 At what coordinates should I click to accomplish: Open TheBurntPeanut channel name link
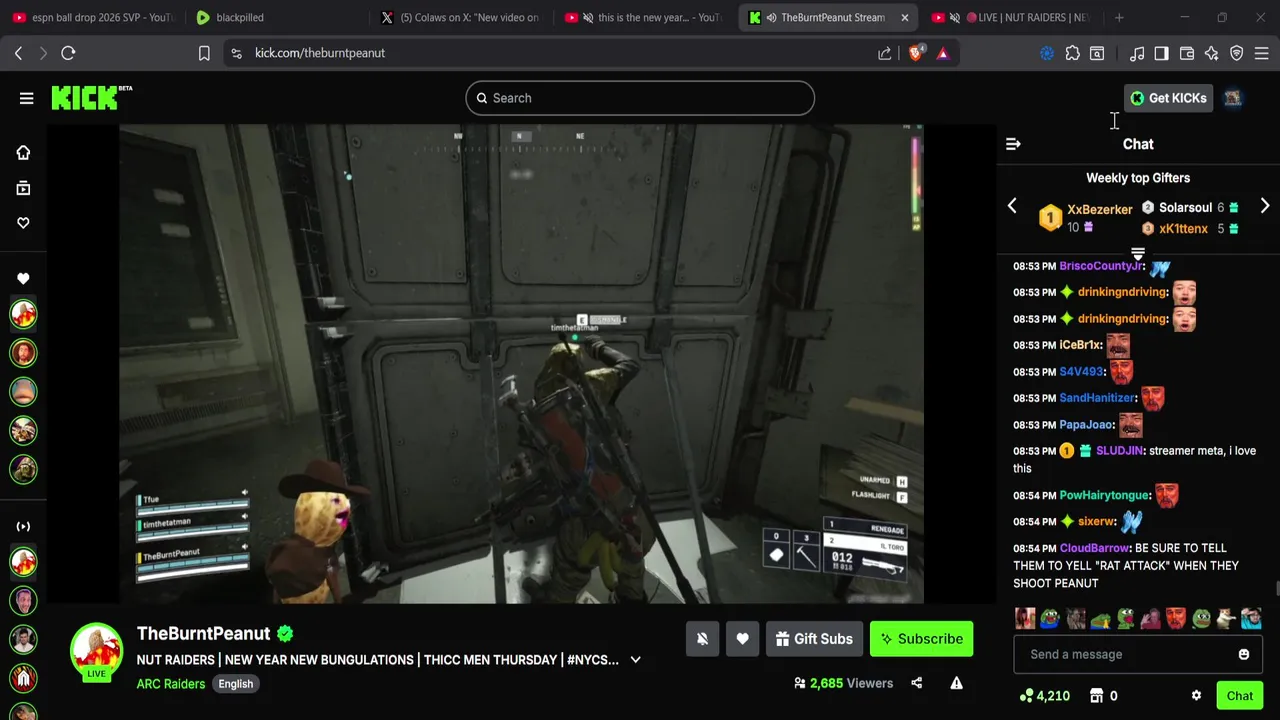pyautogui.click(x=204, y=633)
